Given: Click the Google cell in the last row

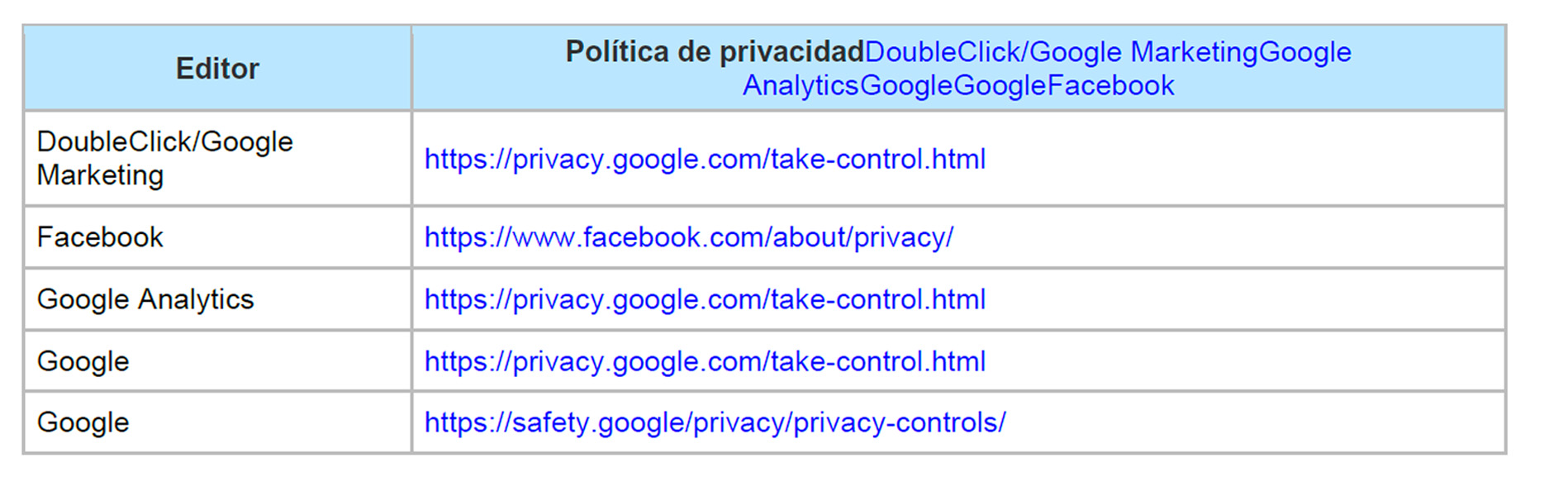Looking at the screenshot, I should 83,422.
